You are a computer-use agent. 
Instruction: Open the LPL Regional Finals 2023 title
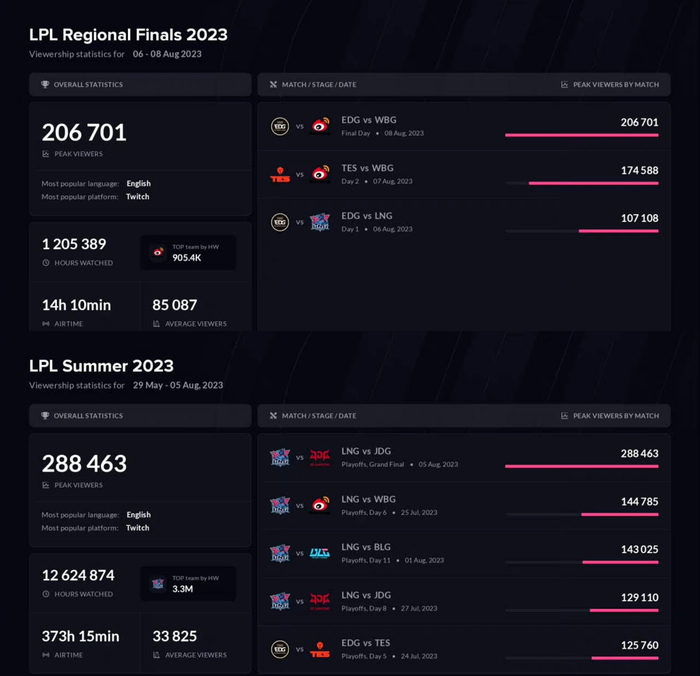tap(128, 35)
